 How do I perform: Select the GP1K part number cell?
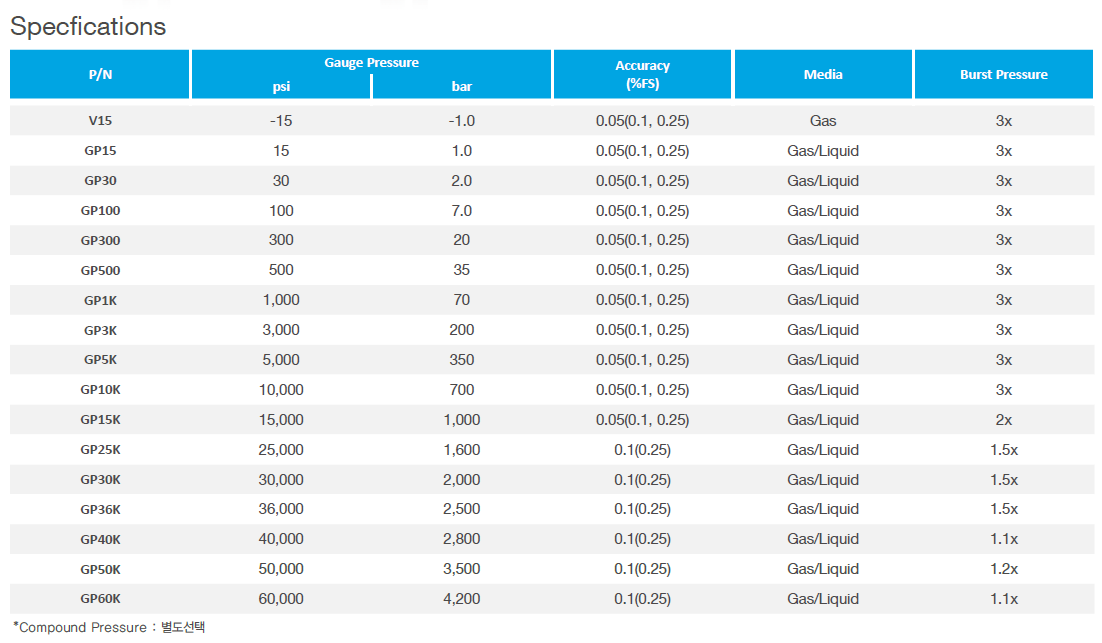[100, 301]
